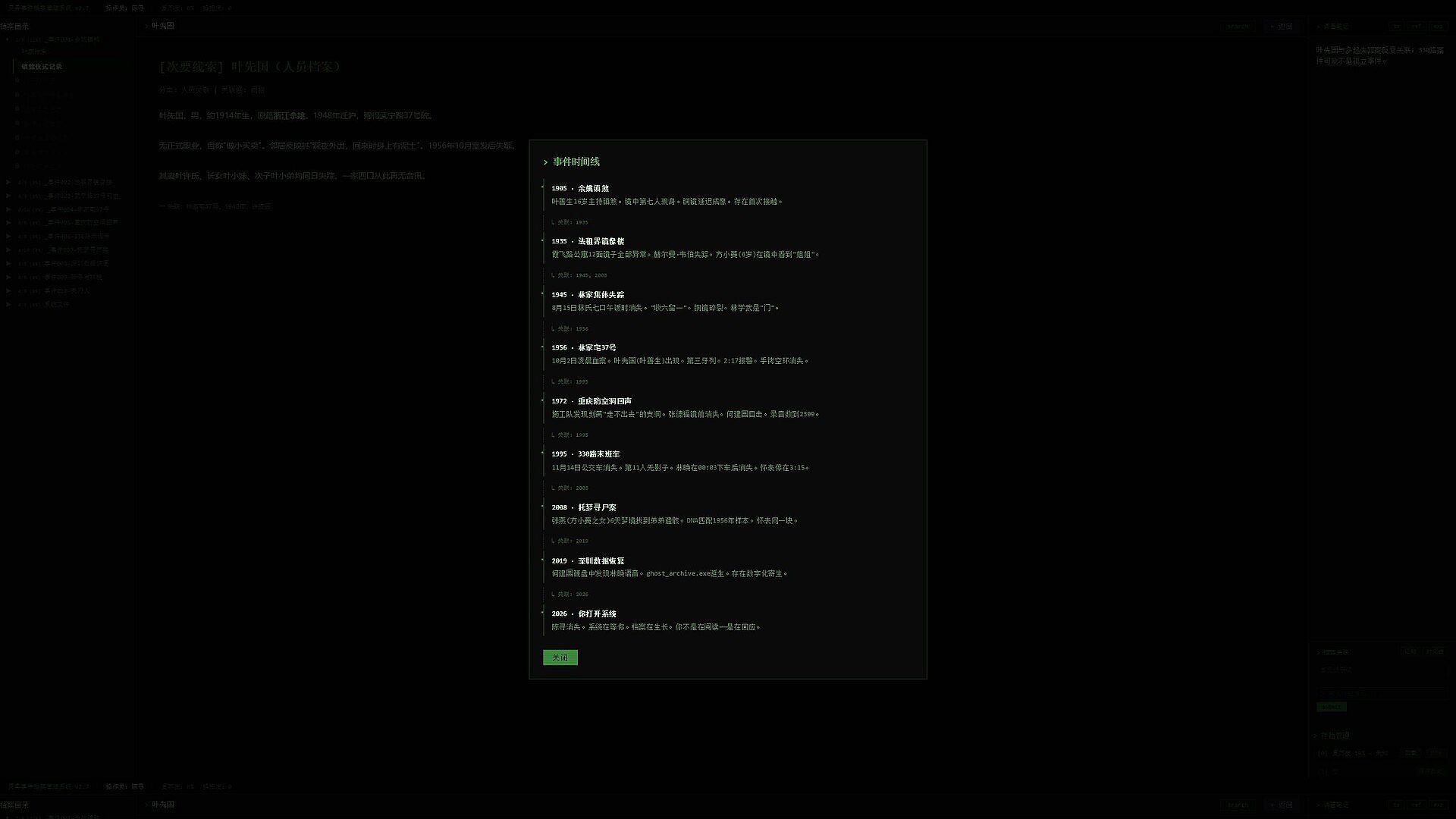Select the 1935 · 法租界镜像楼 timeline entry
This screenshot has width=1456, height=819.
[588, 241]
